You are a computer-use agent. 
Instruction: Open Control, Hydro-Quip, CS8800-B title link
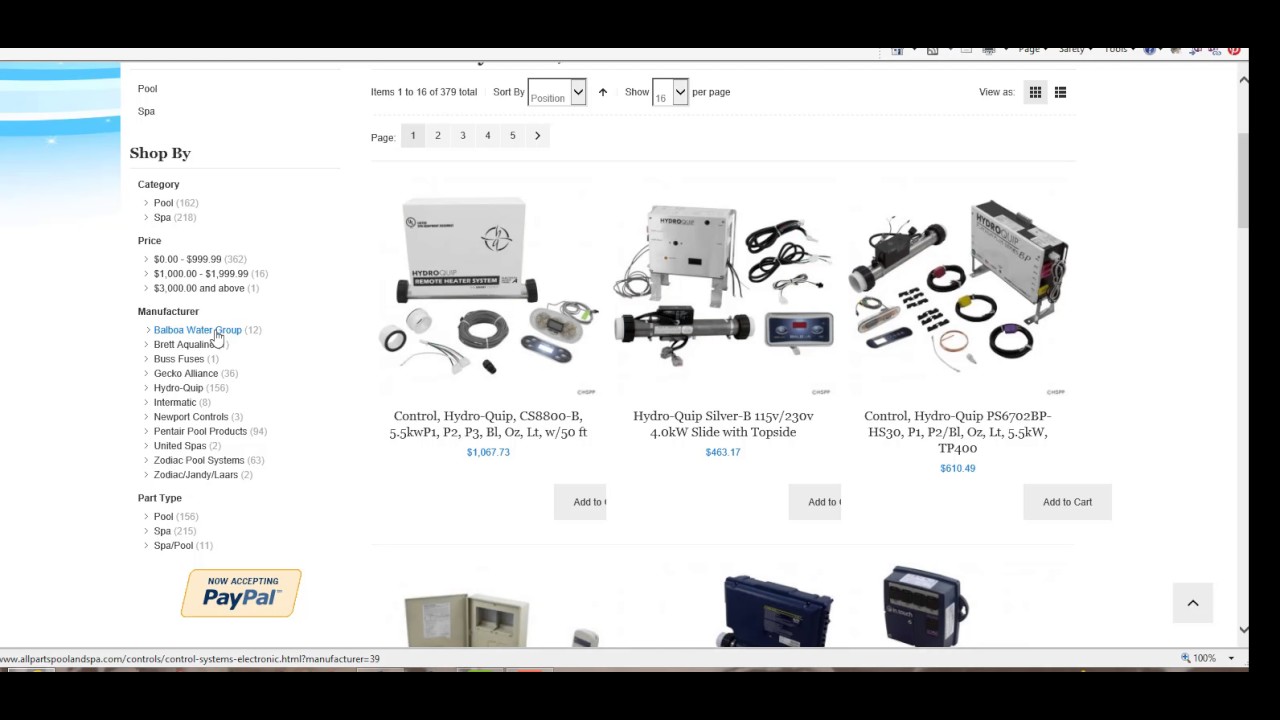coord(488,424)
